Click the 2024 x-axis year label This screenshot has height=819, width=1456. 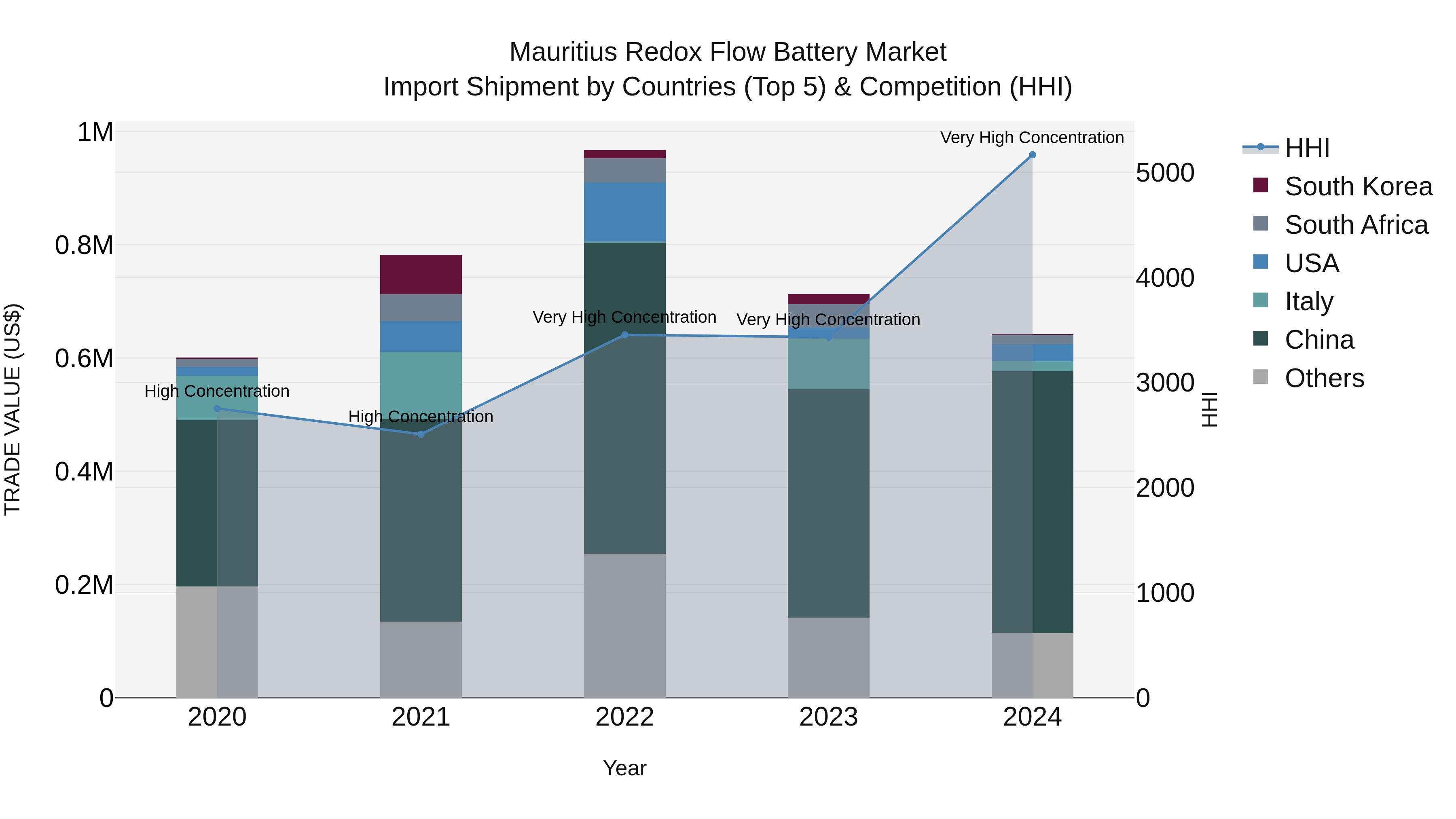pyautogui.click(x=1032, y=717)
